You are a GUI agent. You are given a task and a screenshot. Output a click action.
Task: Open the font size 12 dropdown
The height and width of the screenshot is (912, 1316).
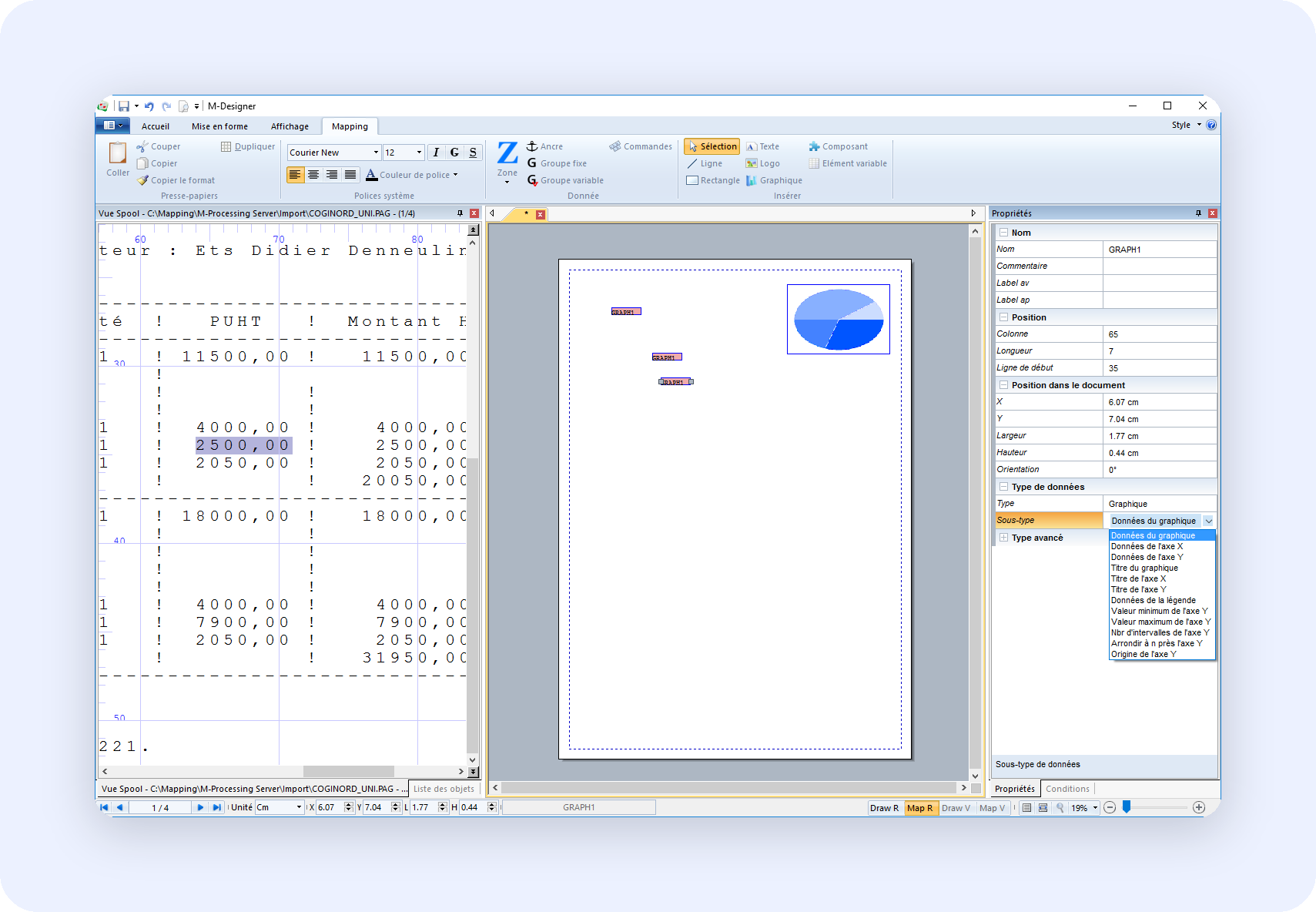pos(419,153)
